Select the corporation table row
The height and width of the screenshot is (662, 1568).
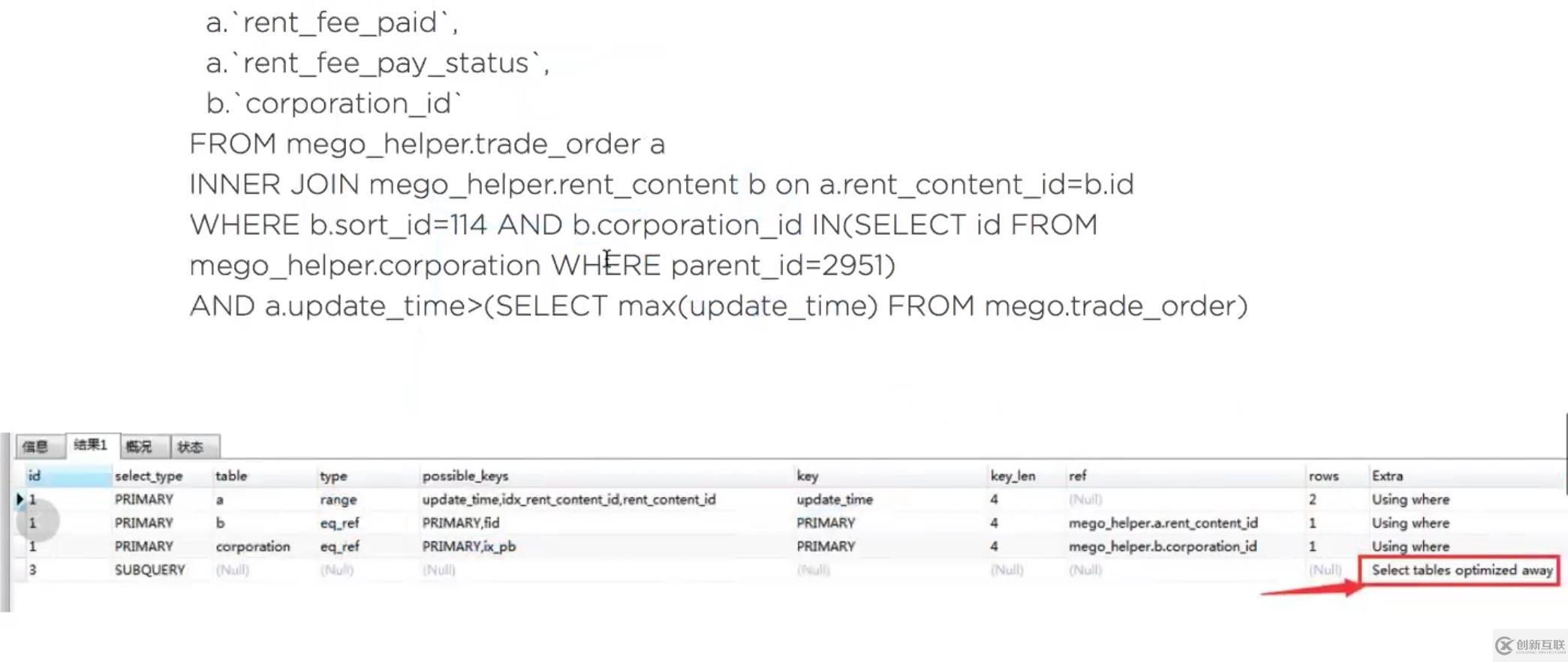[x=252, y=546]
